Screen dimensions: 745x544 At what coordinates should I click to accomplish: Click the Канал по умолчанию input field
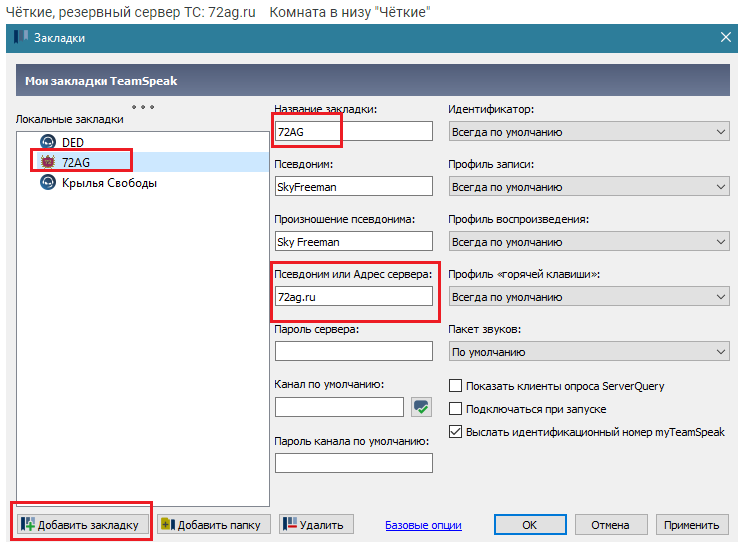tap(339, 407)
